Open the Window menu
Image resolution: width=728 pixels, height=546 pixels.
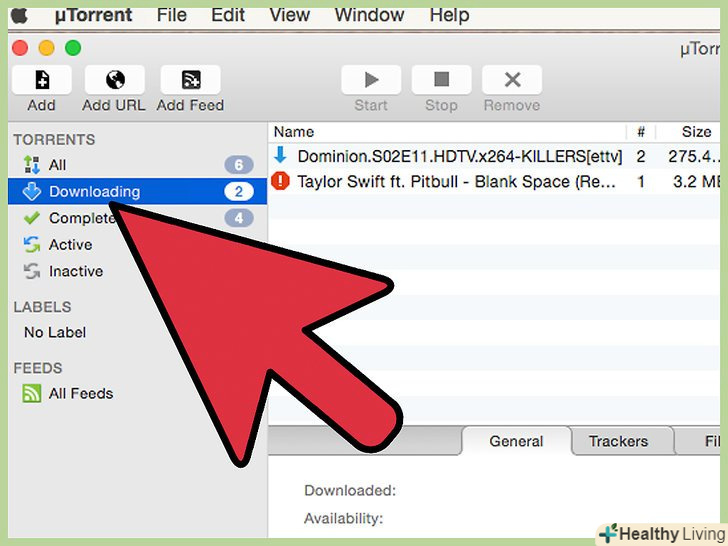pos(369,15)
